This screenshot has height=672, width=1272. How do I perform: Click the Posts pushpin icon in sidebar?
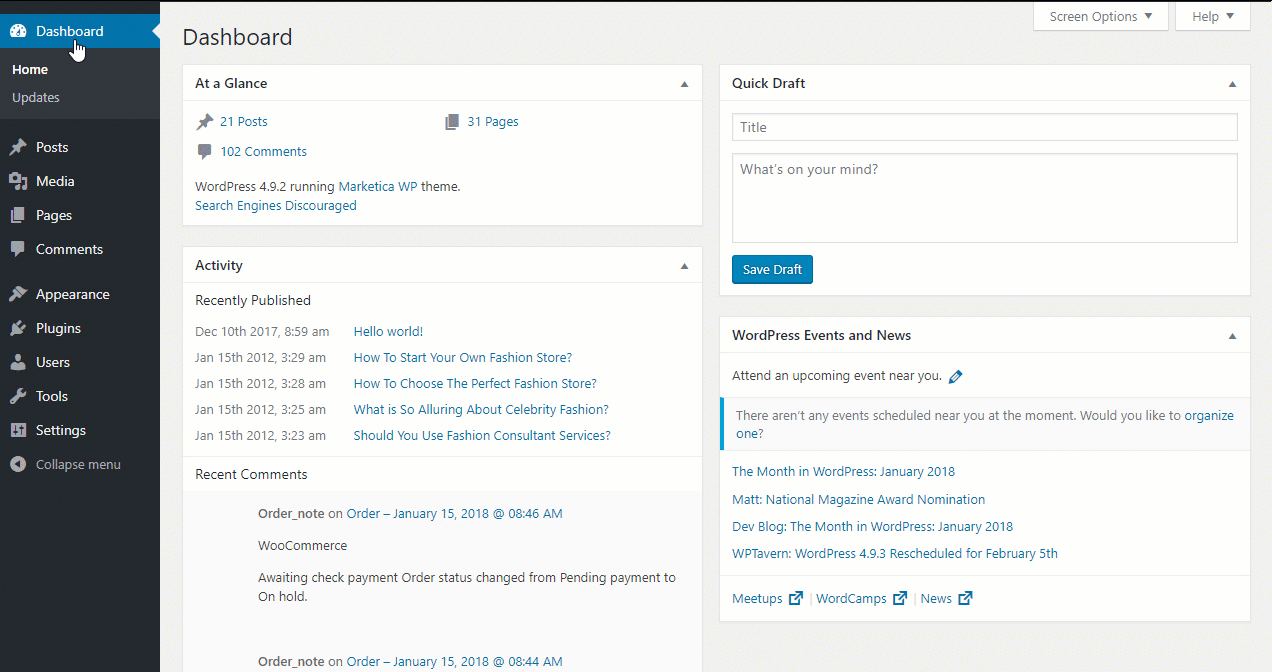pos(18,147)
